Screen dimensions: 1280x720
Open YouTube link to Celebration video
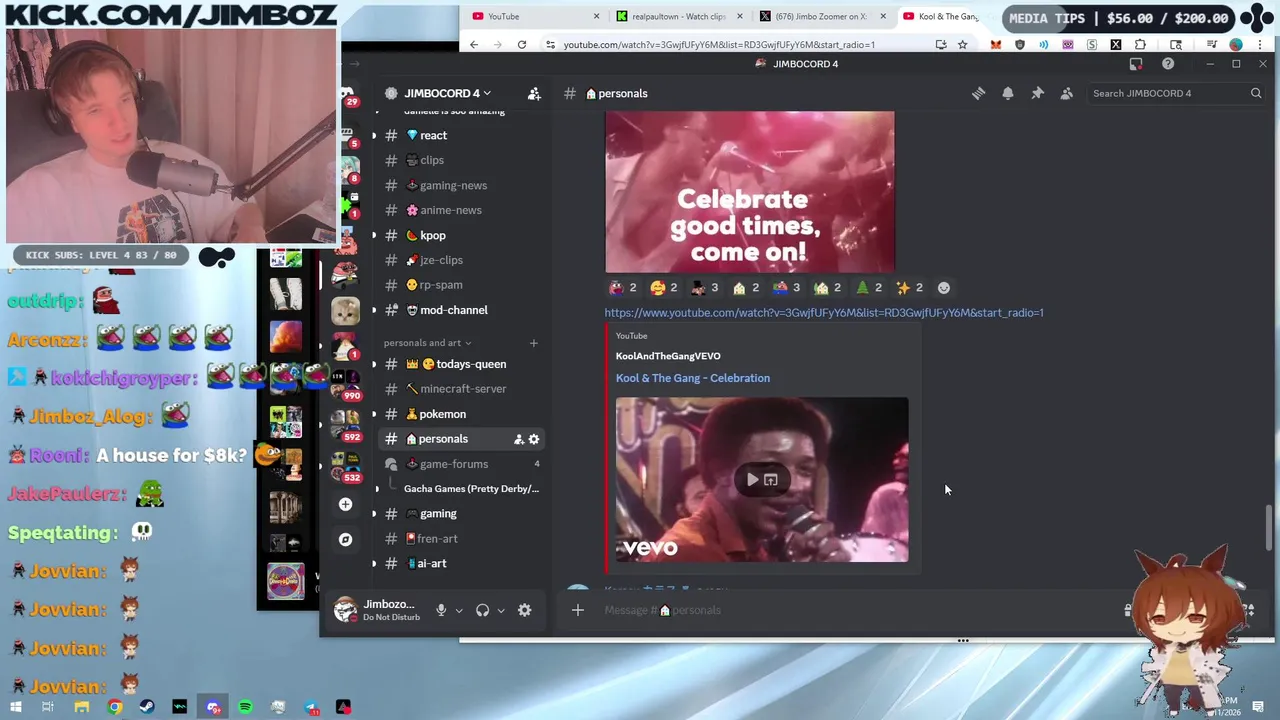pos(824,313)
